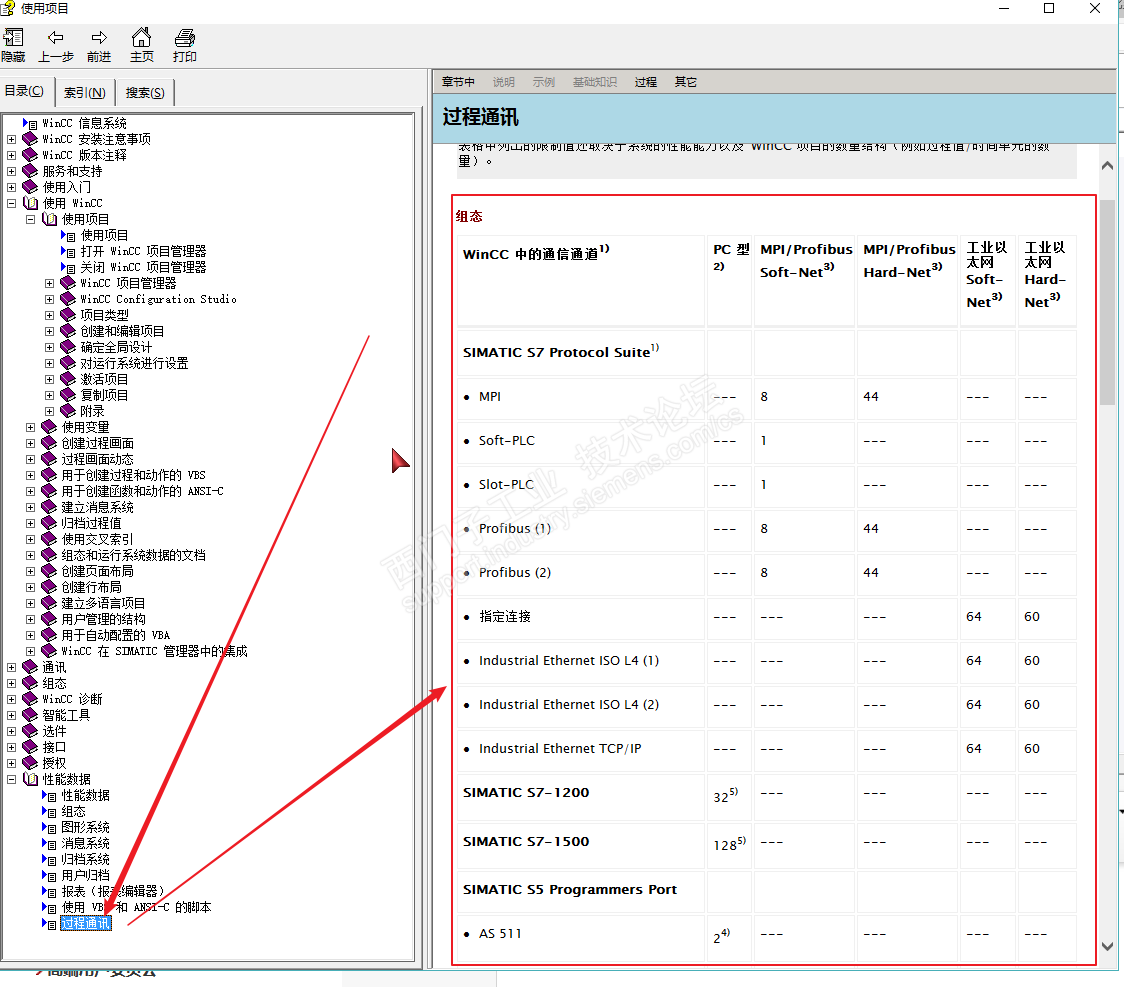Click the page icon beside 图形系统
1124x987 pixels.
pos(49,827)
